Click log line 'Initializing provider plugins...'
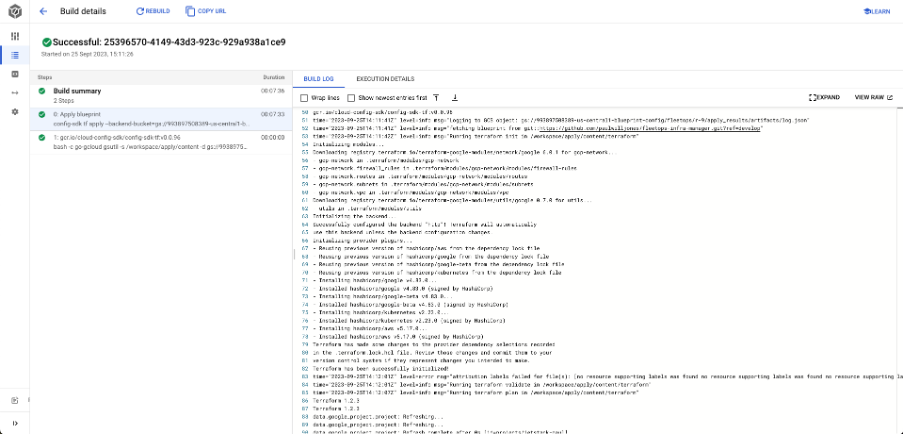This screenshot has width=904, height=434. click(x=363, y=240)
